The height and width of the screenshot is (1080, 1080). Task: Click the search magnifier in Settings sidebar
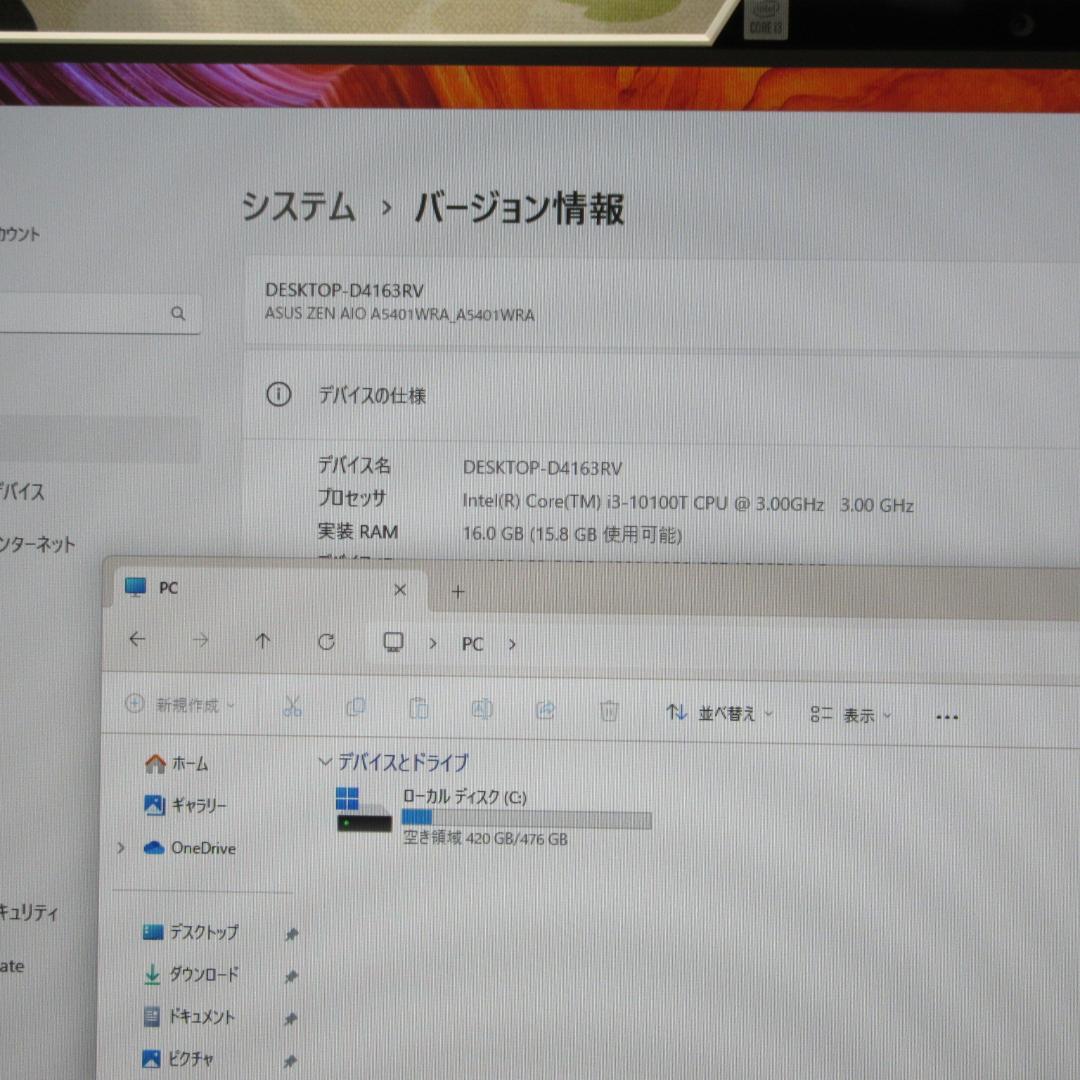coord(179,314)
